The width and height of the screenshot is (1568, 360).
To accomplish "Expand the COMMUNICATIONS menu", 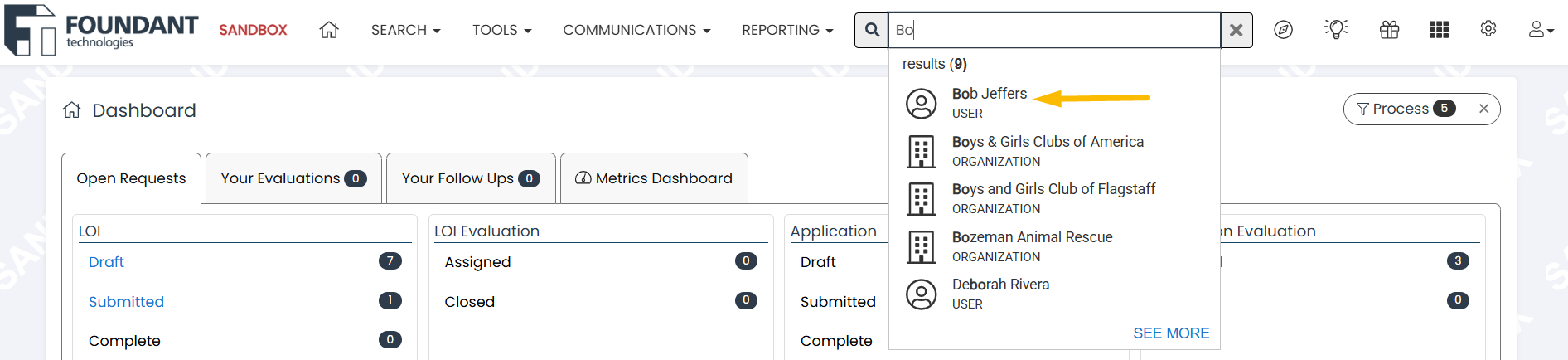I will pos(636,30).
